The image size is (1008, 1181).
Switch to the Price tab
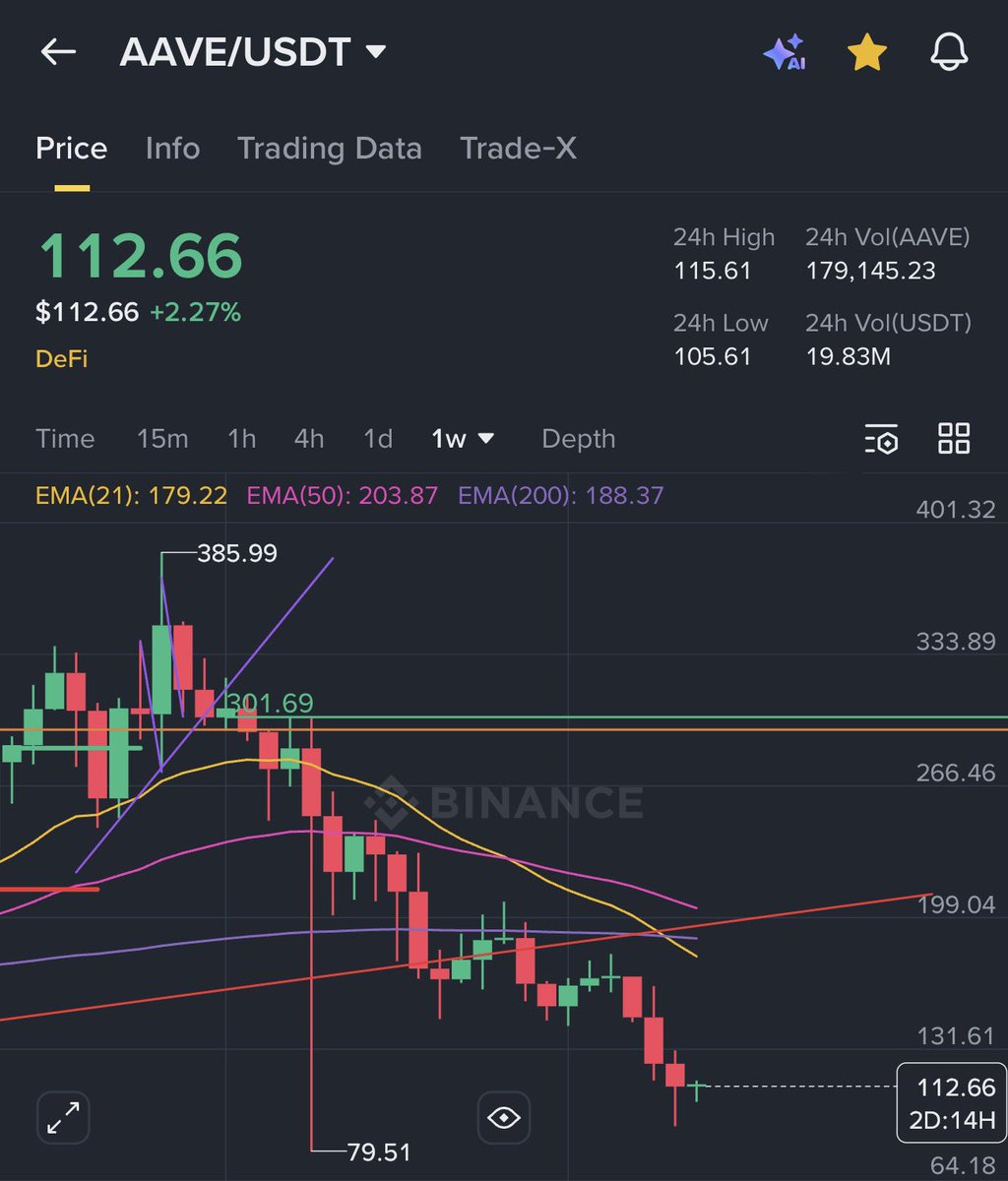[72, 149]
